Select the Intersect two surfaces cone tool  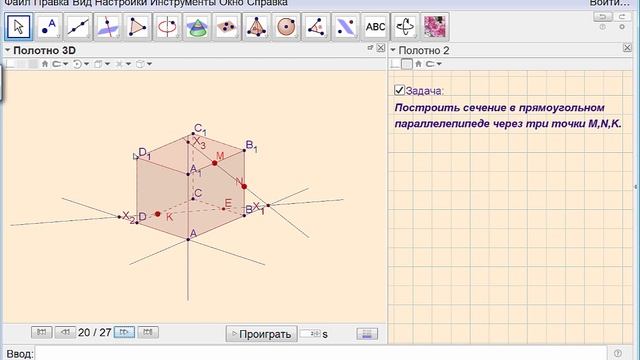(x=197, y=27)
